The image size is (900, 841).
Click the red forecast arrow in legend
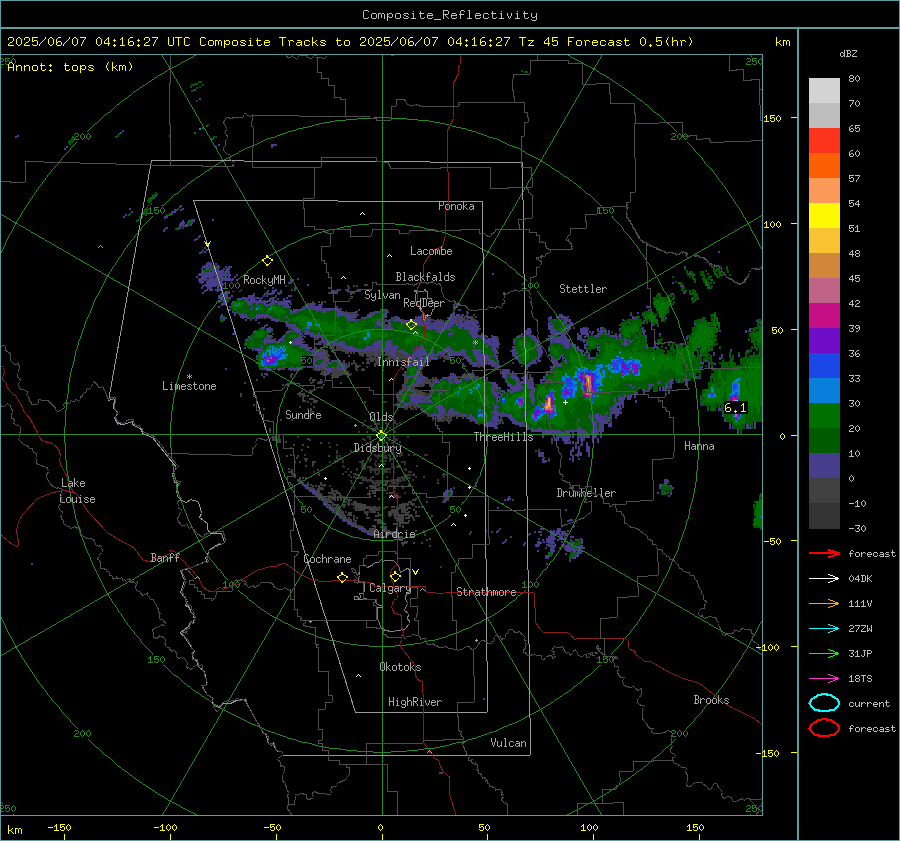[824, 553]
